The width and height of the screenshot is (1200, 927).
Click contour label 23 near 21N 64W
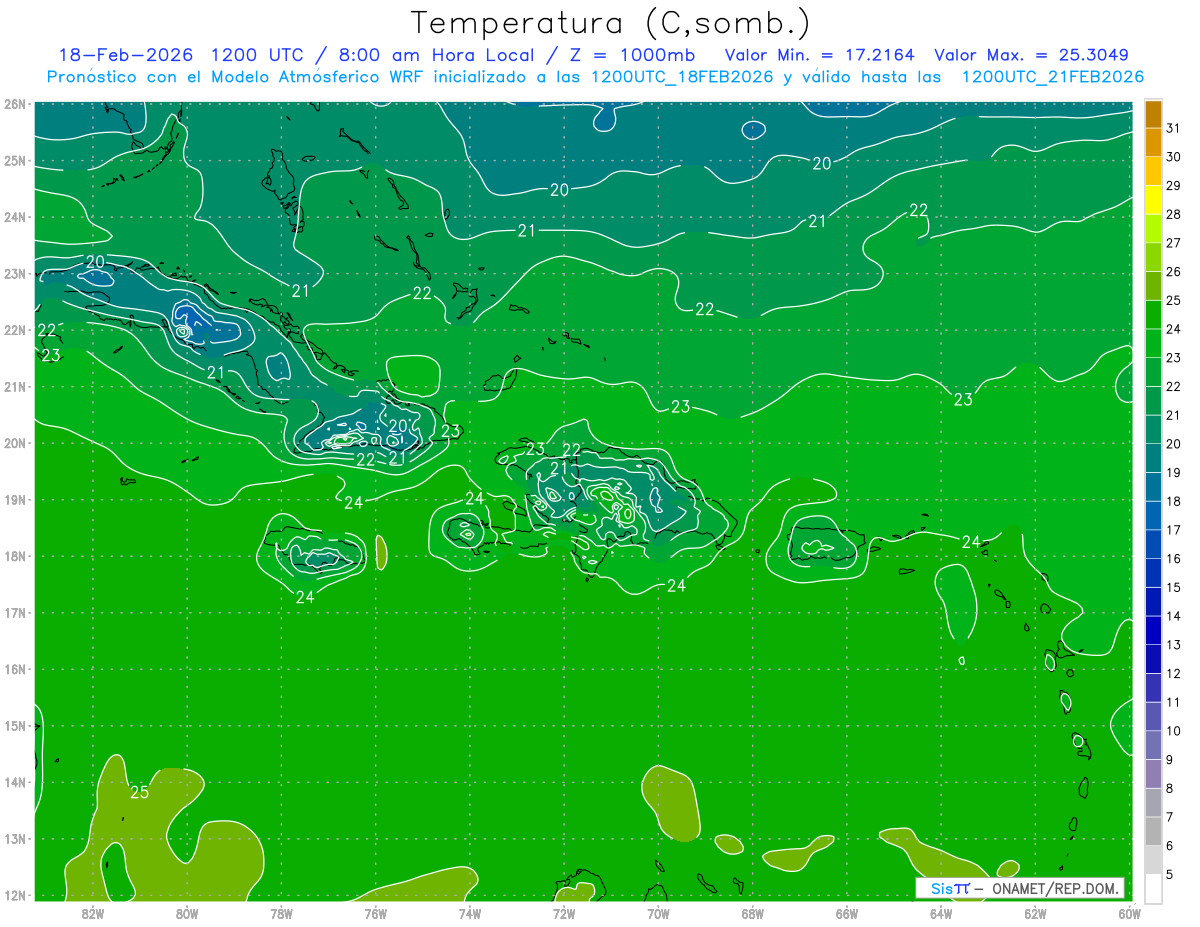click(963, 400)
